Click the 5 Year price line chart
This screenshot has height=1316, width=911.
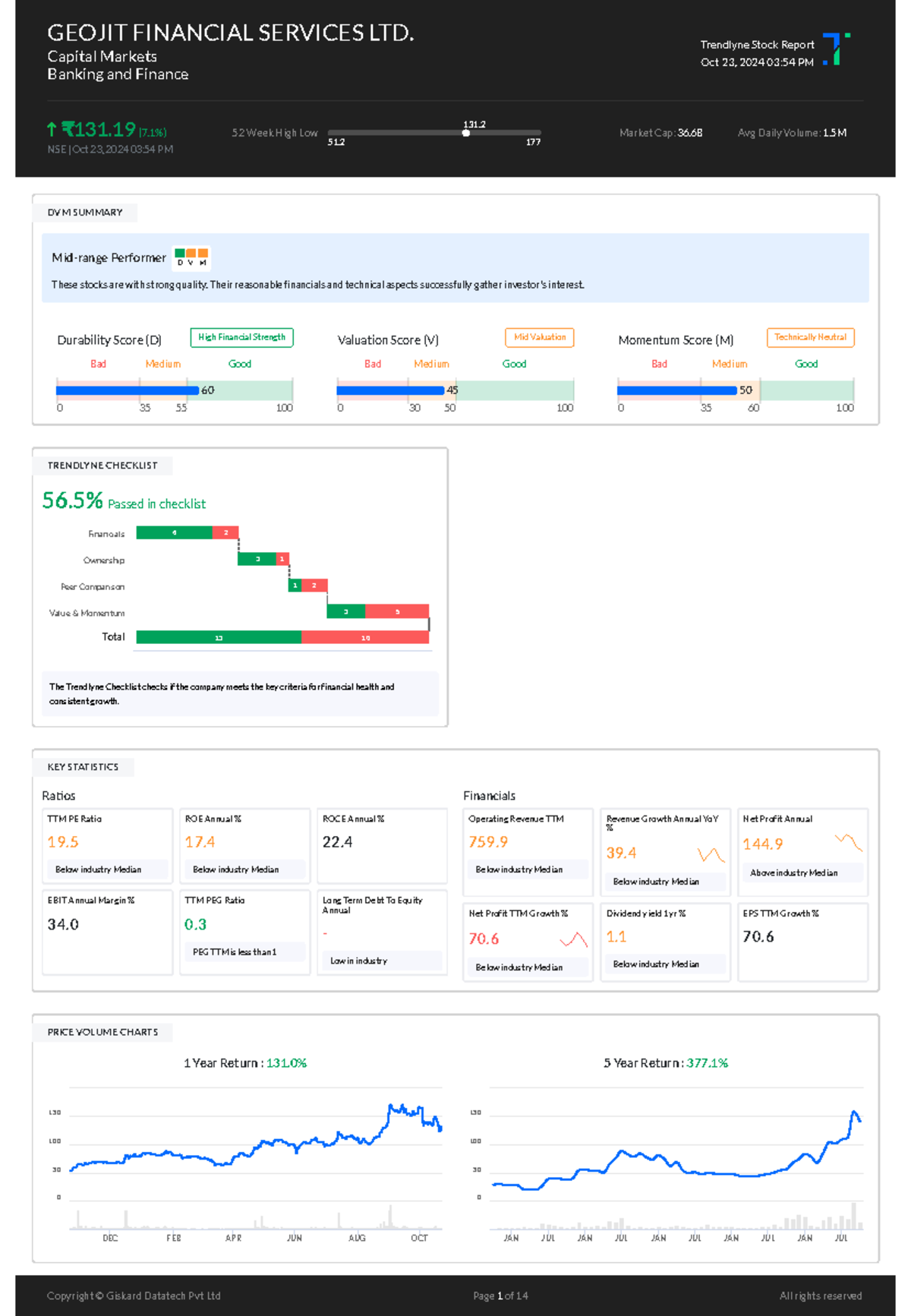[676, 1152]
